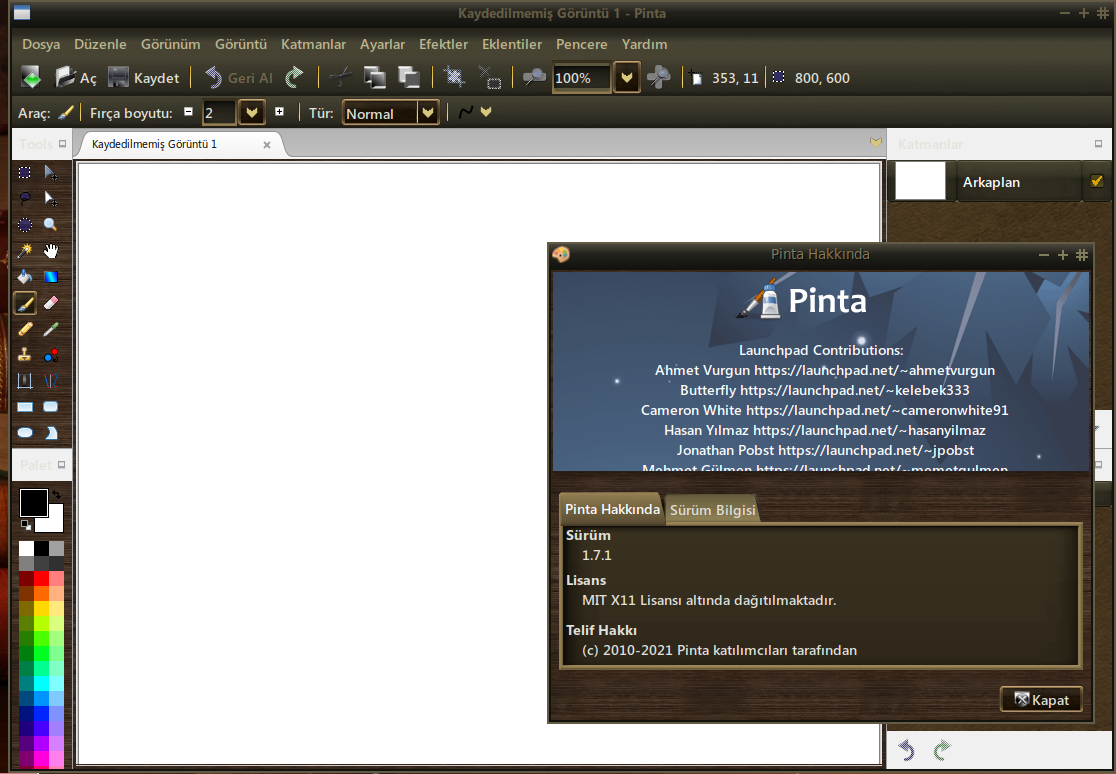The image size is (1116, 774).
Task: Open the antialiasing curve dropdown arrow
Action: 486,112
